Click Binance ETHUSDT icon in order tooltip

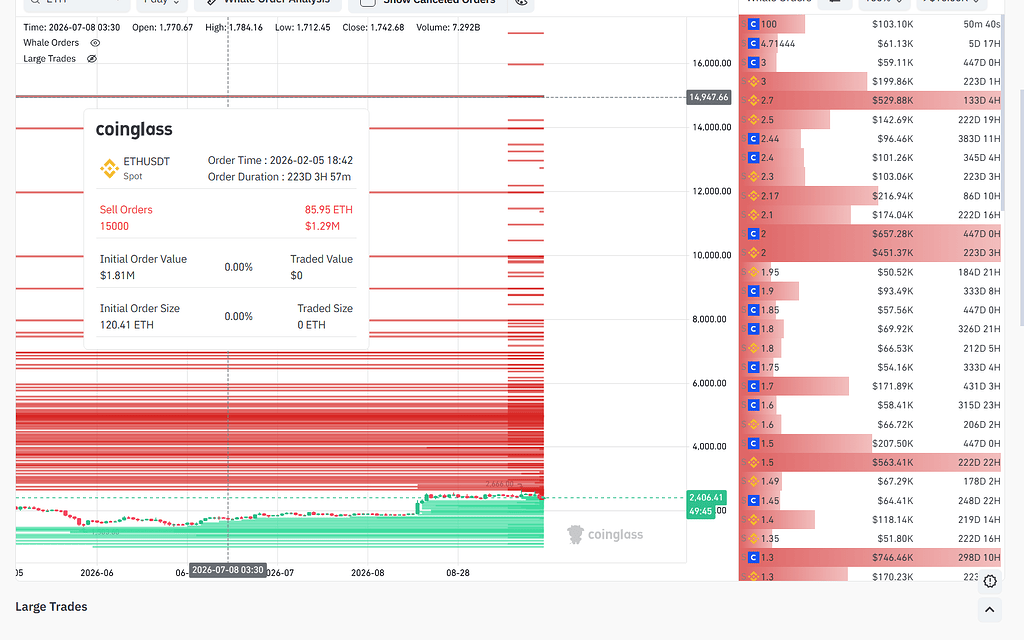(x=109, y=168)
